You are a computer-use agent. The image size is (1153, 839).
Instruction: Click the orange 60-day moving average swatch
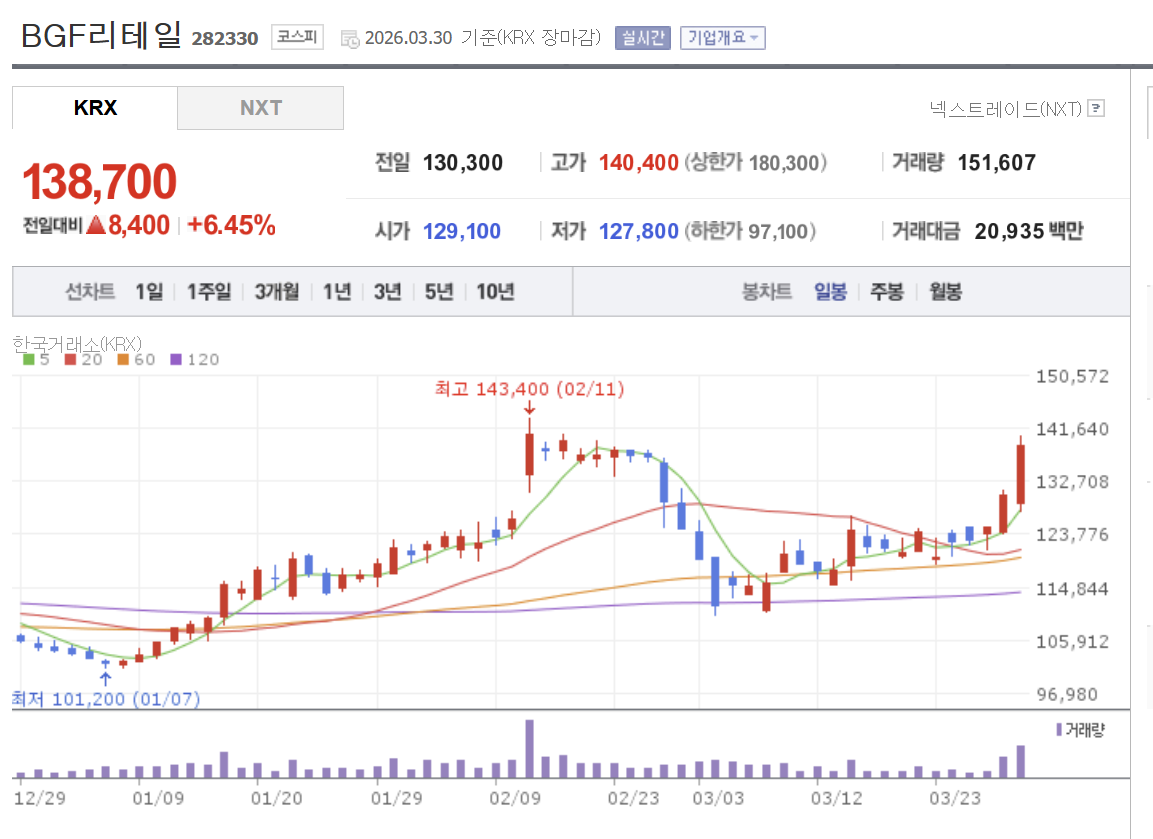124,360
